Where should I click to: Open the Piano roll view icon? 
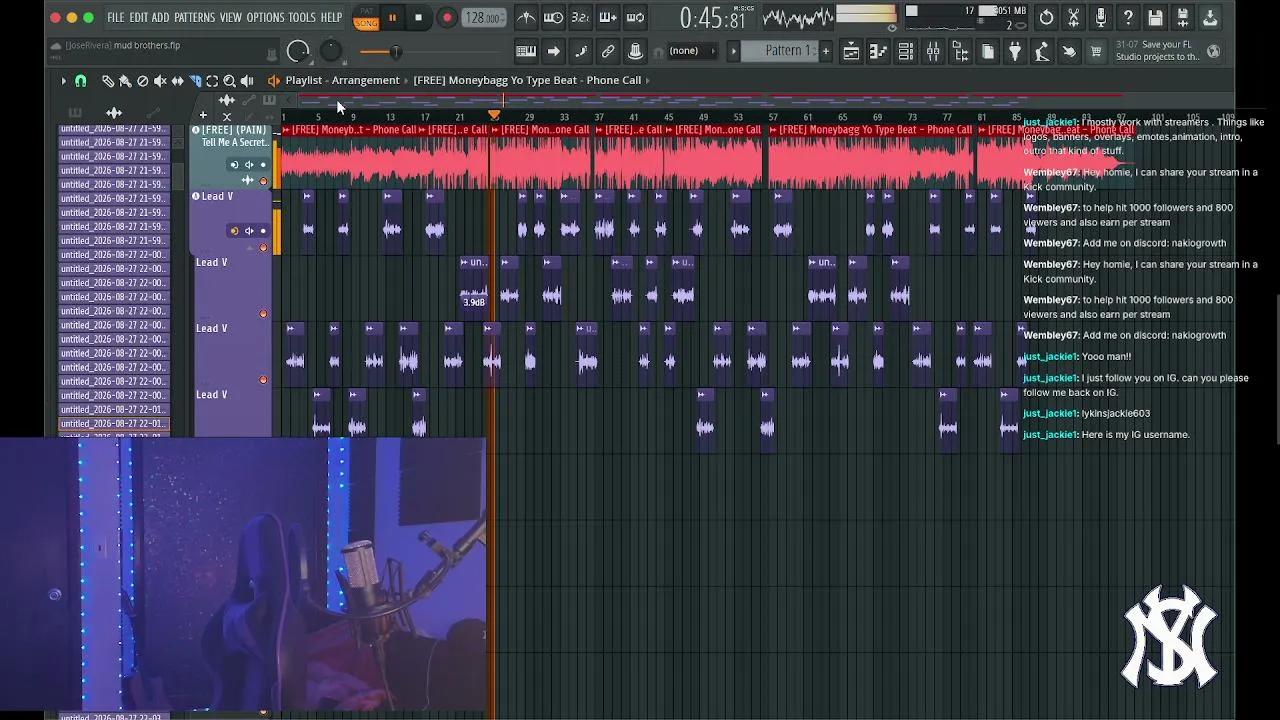[x=878, y=52]
